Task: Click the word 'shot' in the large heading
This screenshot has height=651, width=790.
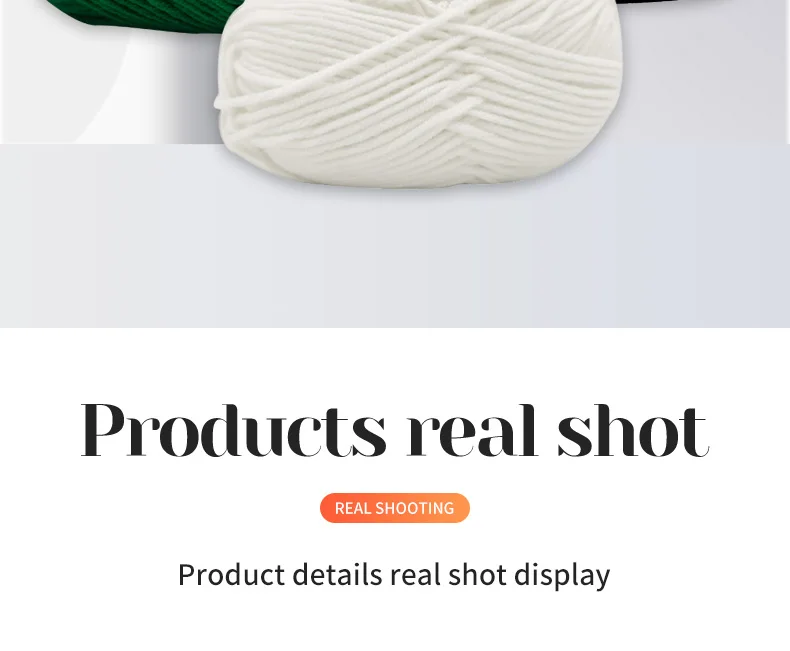Action: (x=633, y=431)
